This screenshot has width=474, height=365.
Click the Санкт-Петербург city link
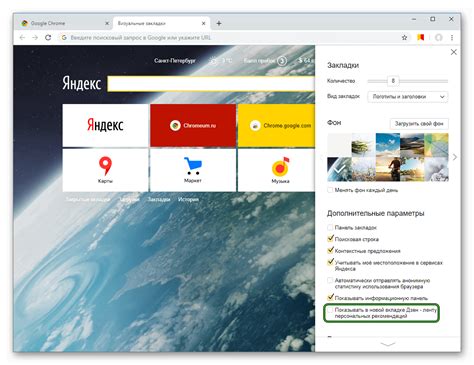tap(175, 61)
